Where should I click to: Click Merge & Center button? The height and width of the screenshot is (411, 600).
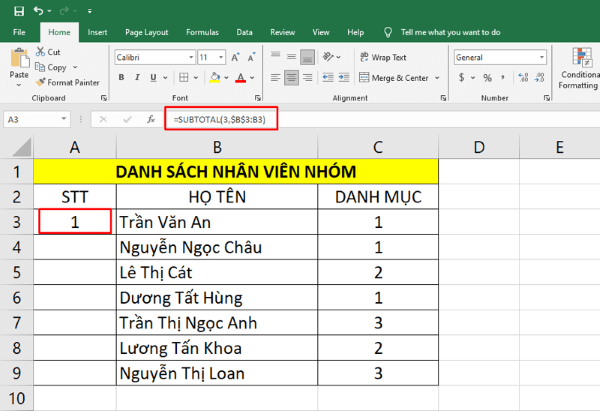[x=394, y=78]
